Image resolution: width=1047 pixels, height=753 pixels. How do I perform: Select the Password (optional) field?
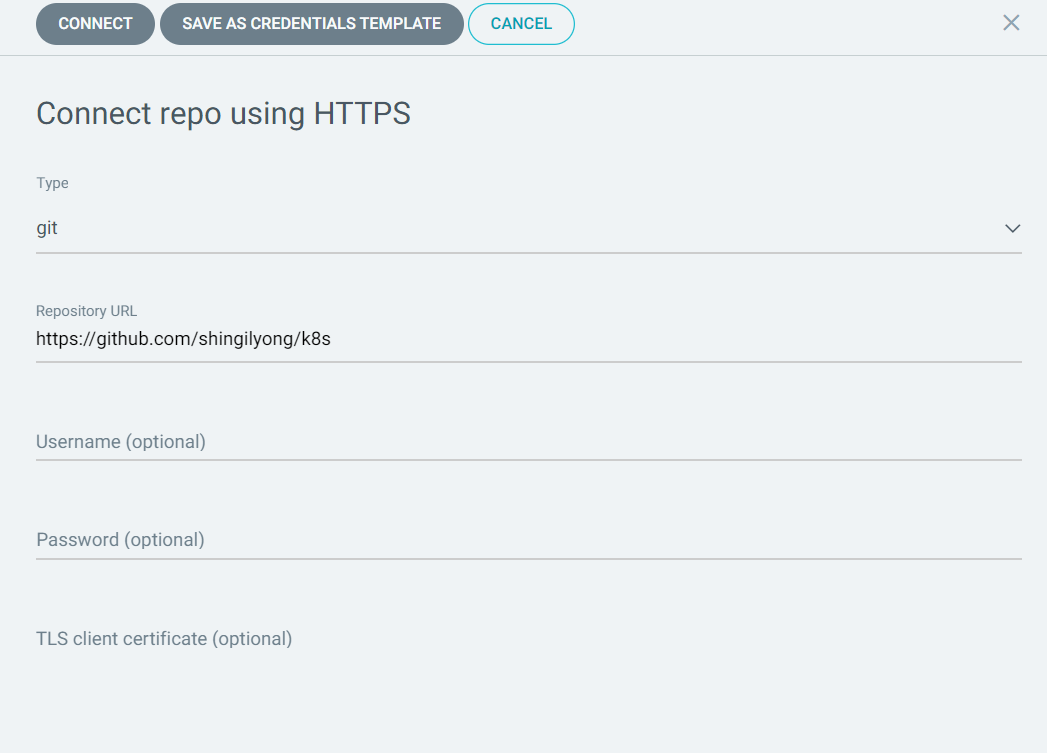[529, 539]
